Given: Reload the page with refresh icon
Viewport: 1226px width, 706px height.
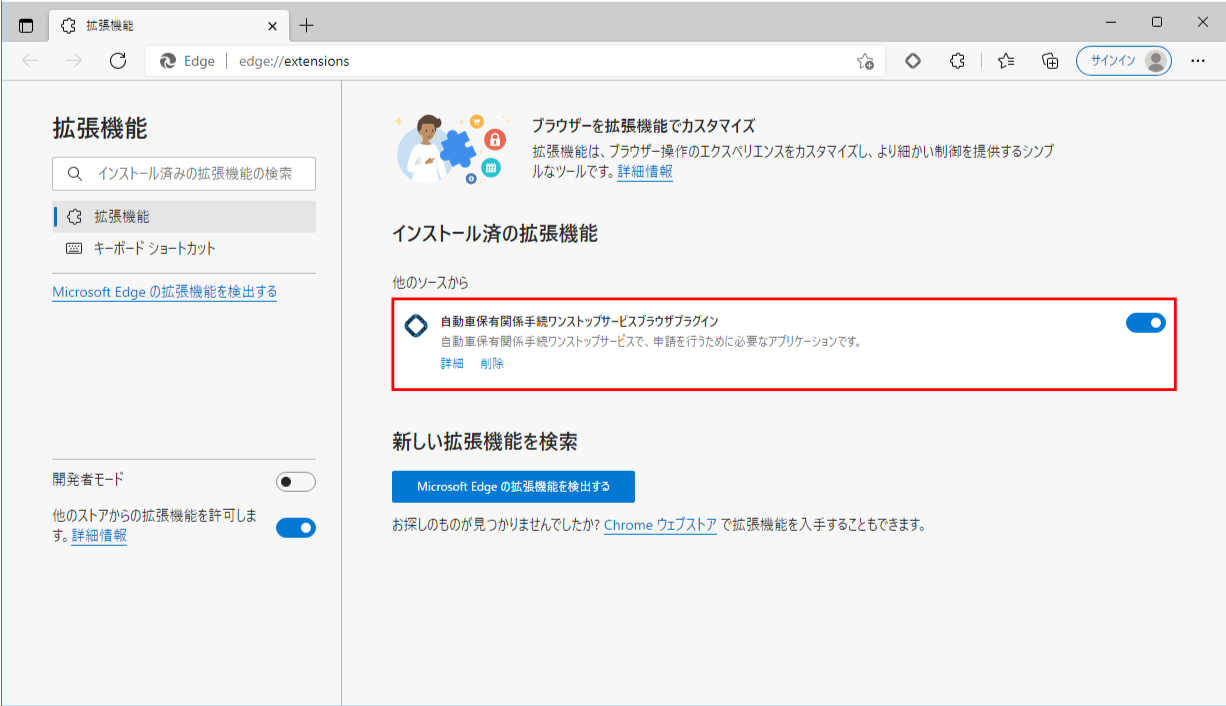Looking at the screenshot, I should click(x=118, y=61).
